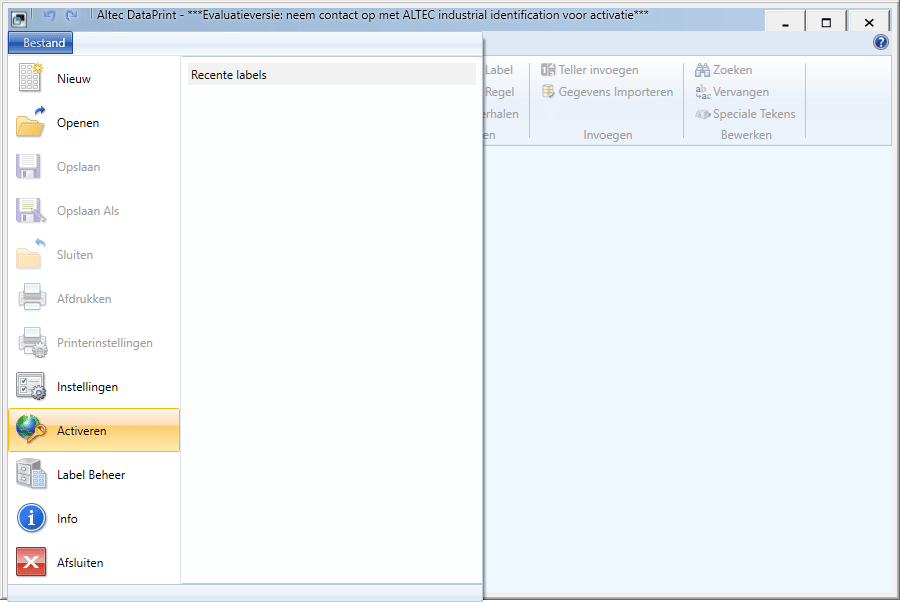The width and height of the screenshot is (900, 602).
Task: Click the Teller invoegen label
Action: 598,70
